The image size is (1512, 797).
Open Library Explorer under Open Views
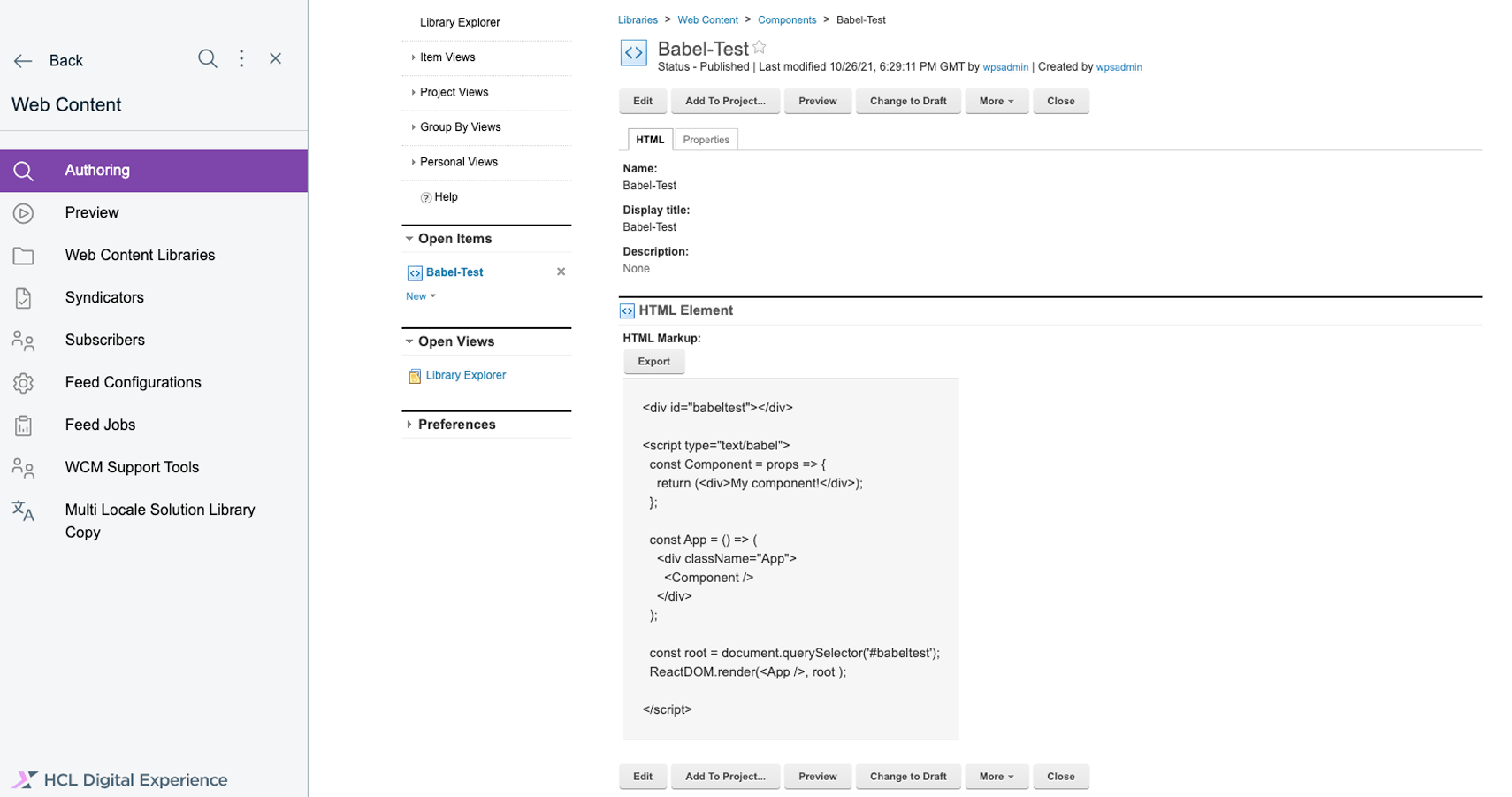466,376
